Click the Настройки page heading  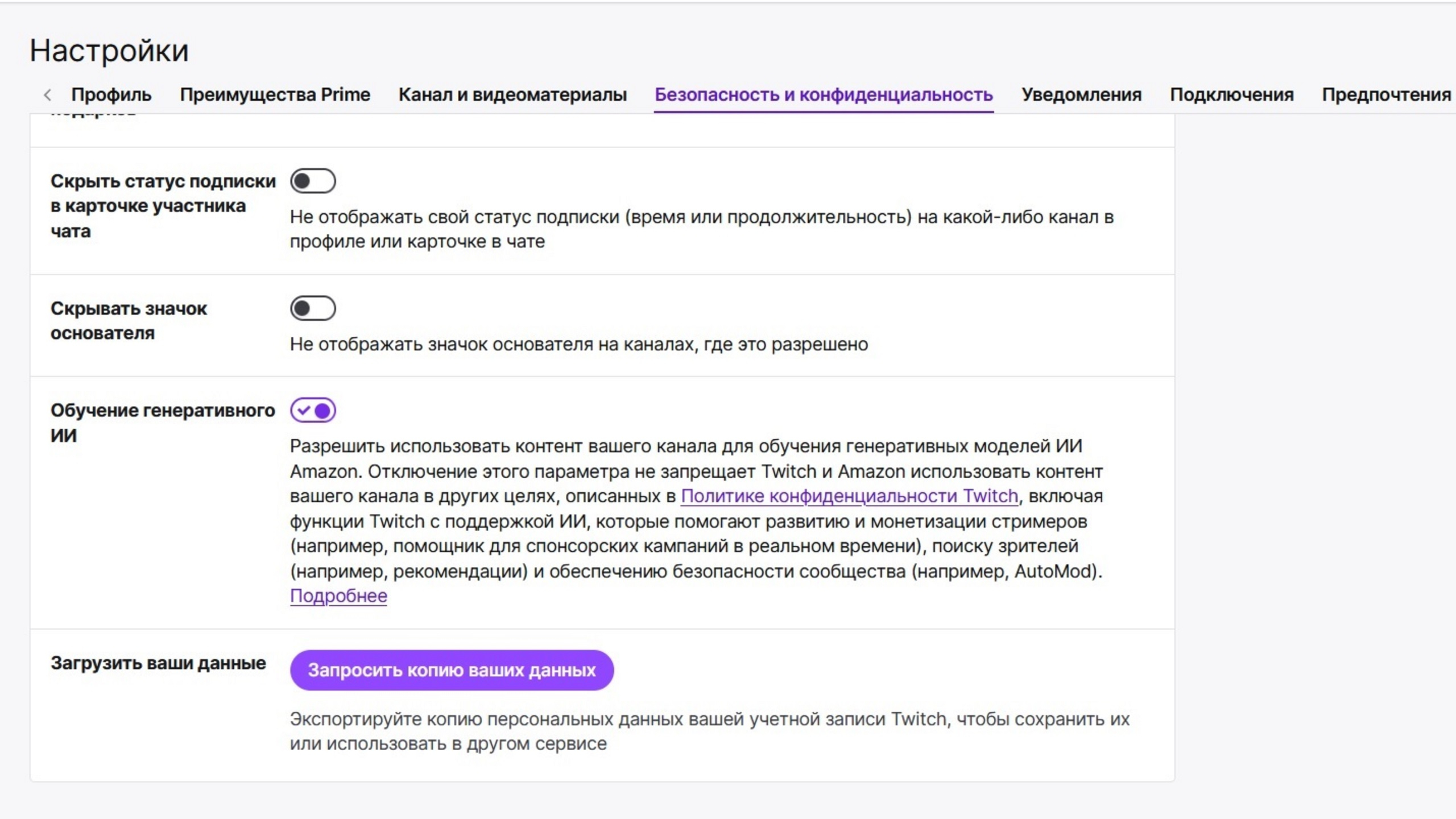(109, 50)
